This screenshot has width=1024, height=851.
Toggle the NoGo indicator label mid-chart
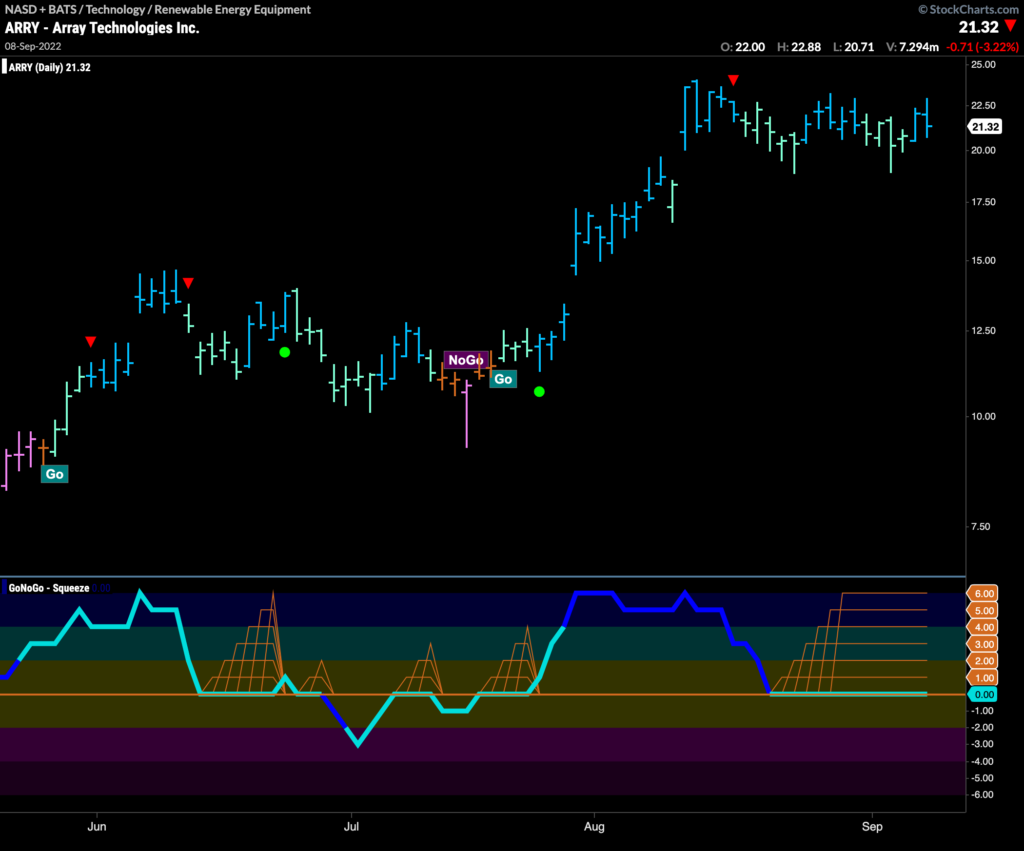coord(466,359)
